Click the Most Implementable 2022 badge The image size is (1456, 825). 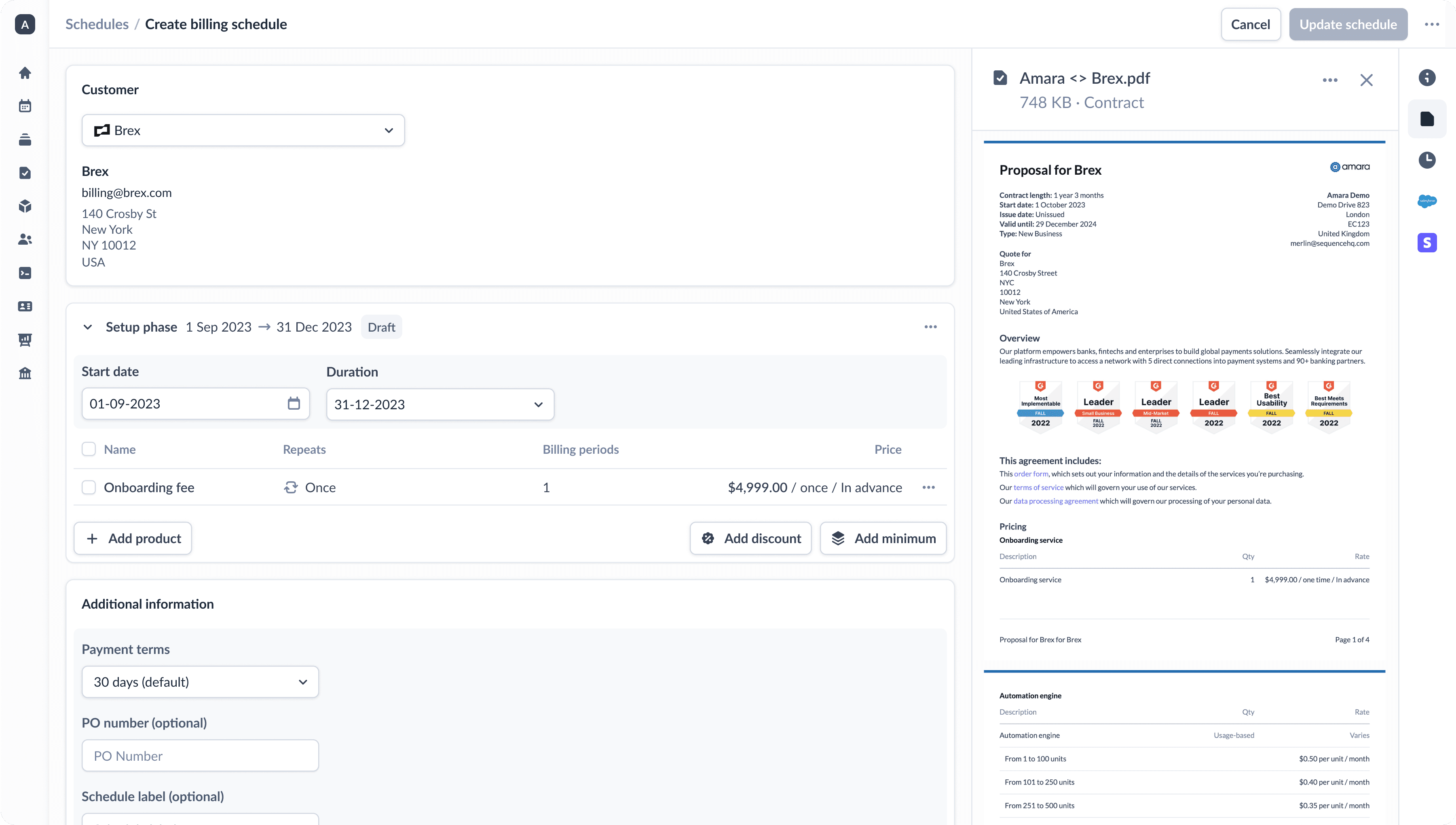coord(1040,407)
